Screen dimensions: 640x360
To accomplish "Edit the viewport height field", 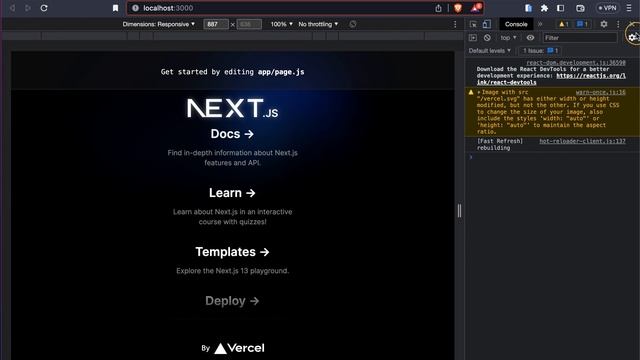I will coord(249,24).
